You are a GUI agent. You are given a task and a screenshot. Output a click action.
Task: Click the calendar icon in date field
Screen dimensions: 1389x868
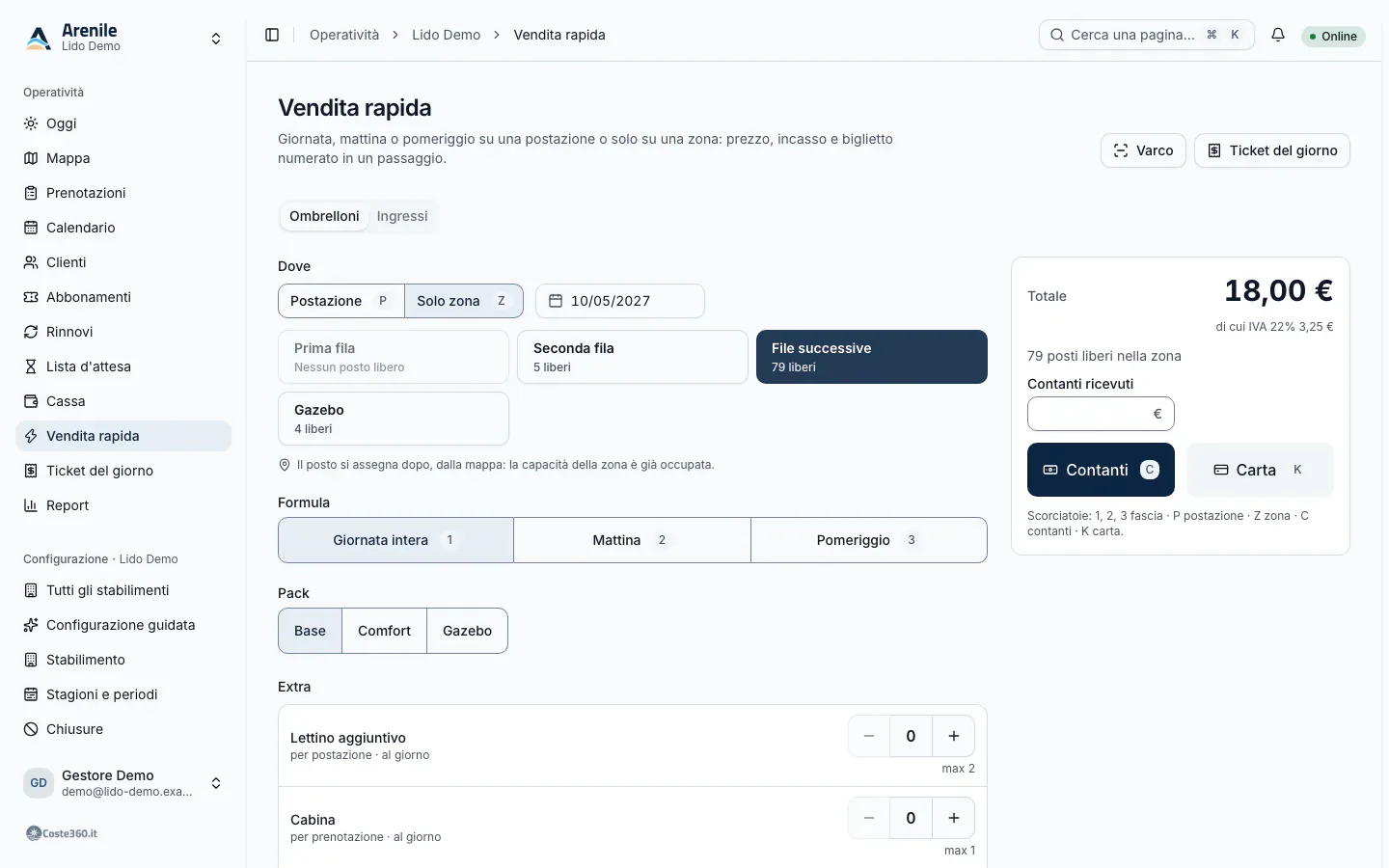(x=556, y=301)
